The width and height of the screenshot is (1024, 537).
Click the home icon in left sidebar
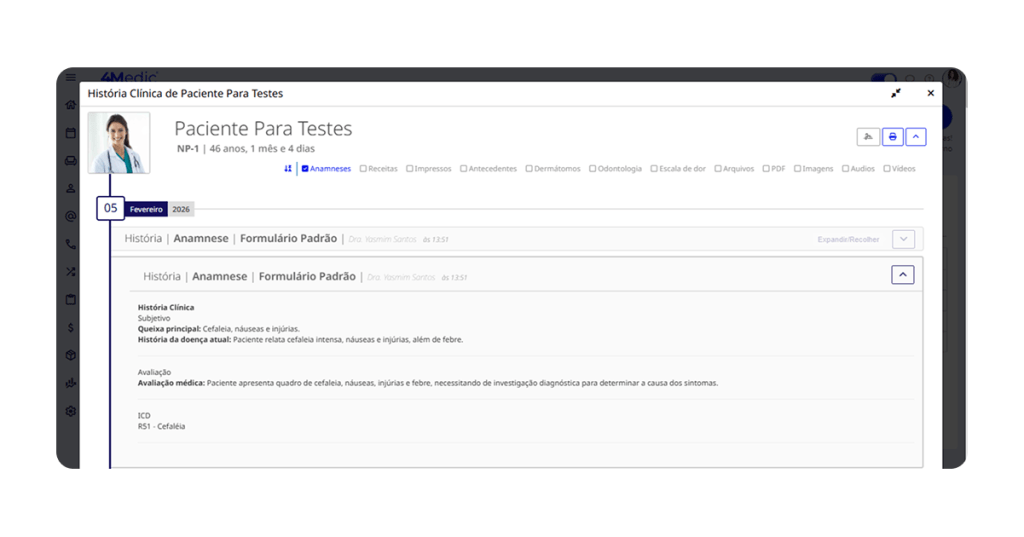point(71,104)
